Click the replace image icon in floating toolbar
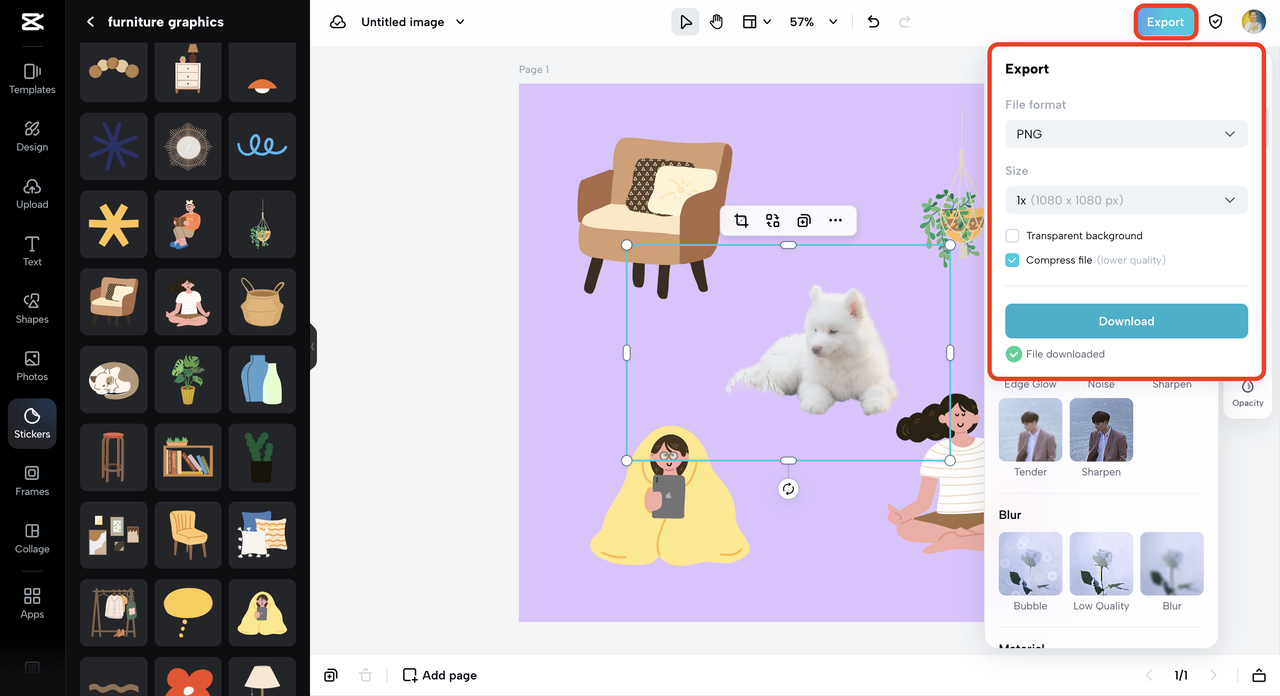Image resolution: width=1280 pixels, height=696 pixels. pyautogui.click(x=772, y=221)
